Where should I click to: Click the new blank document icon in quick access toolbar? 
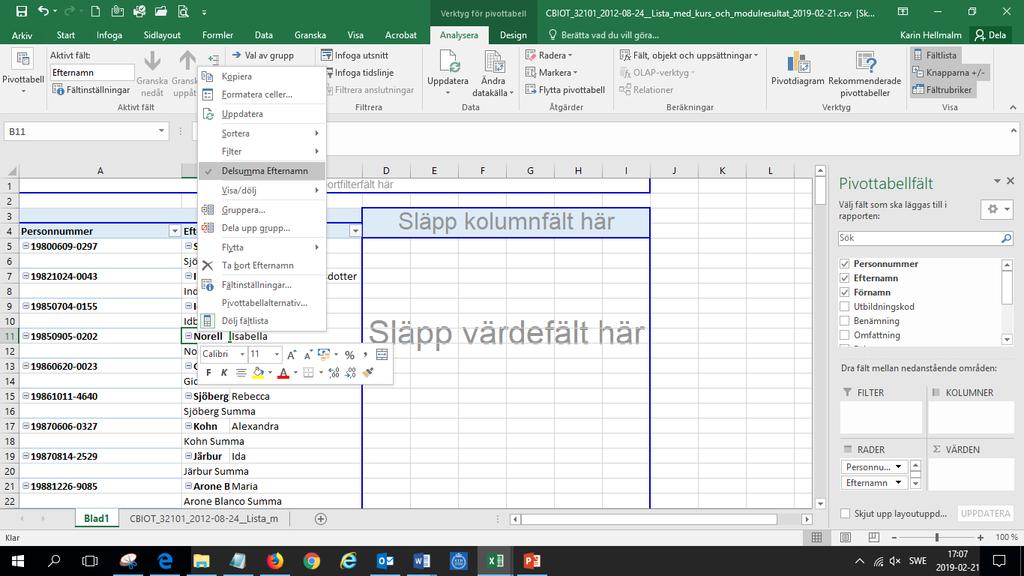[x=95, y=11]
